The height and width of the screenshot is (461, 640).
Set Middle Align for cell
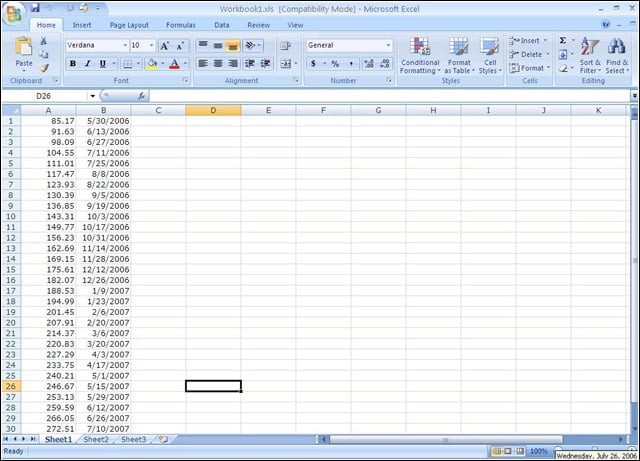(218, 45)
